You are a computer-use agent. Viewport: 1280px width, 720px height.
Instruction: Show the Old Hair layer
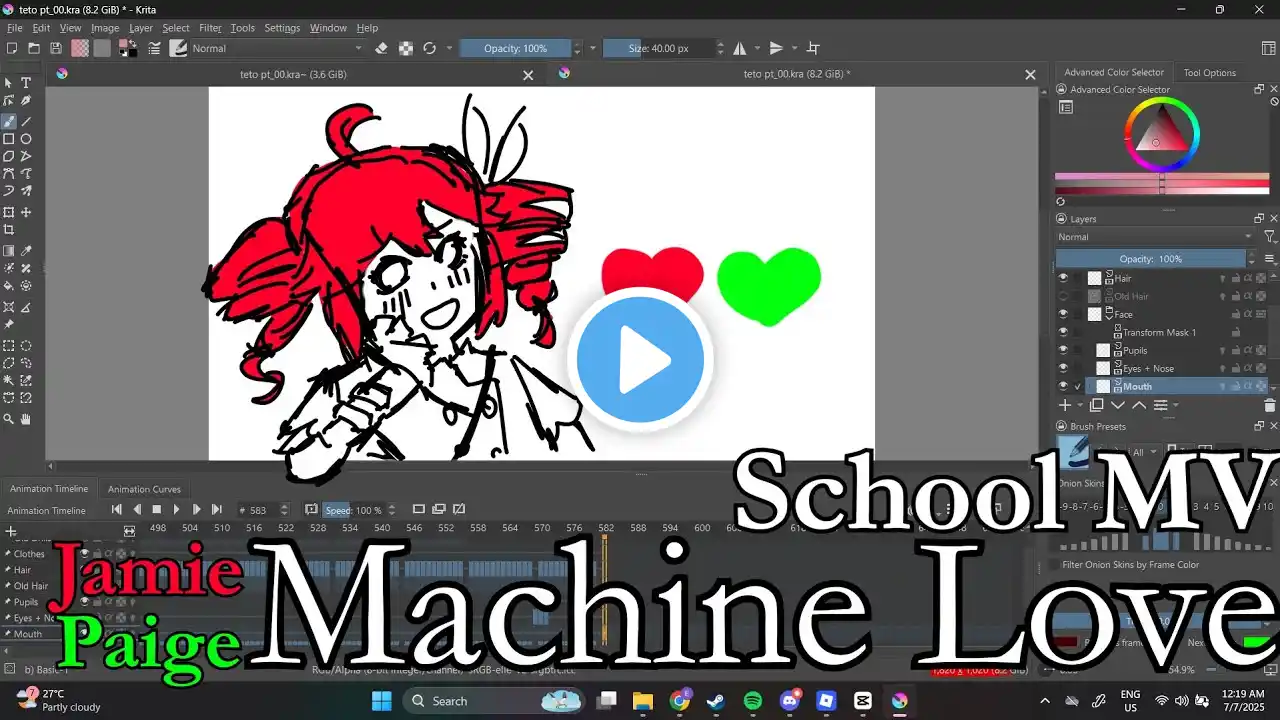pyautogui.click(x=1063, y=296)
